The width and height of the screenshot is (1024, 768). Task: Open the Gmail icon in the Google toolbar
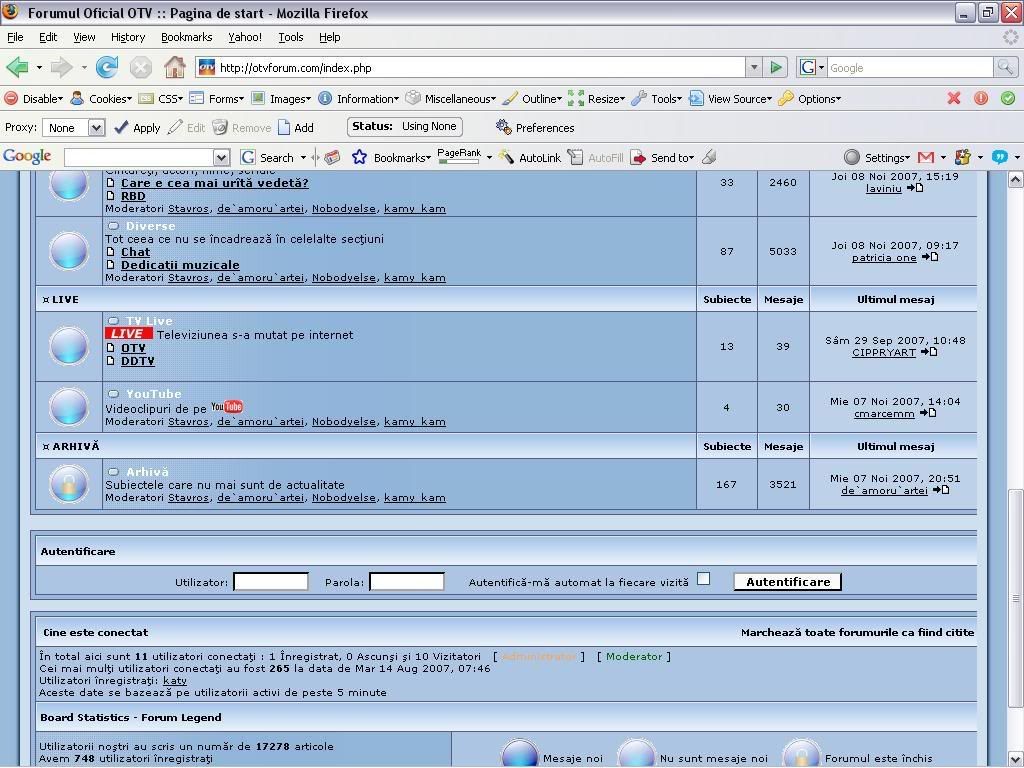coord(926,158)
